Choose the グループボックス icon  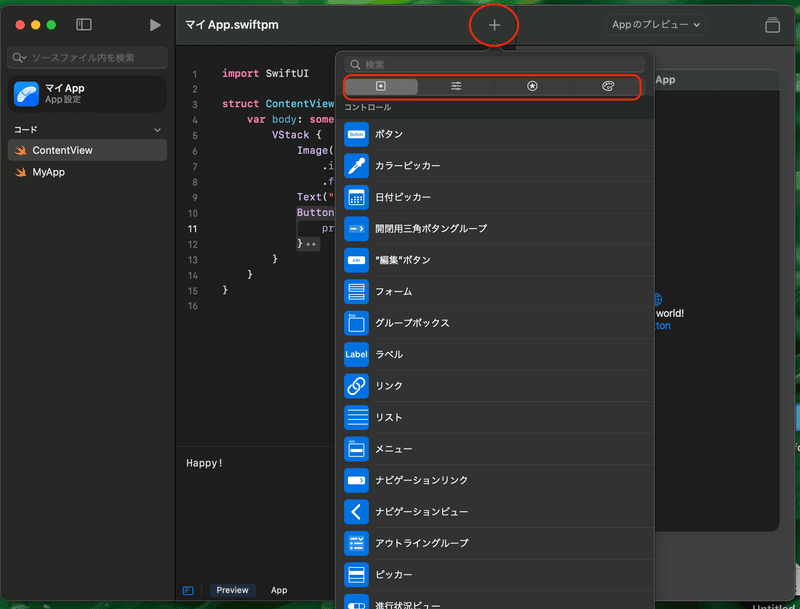click(356, 323)
